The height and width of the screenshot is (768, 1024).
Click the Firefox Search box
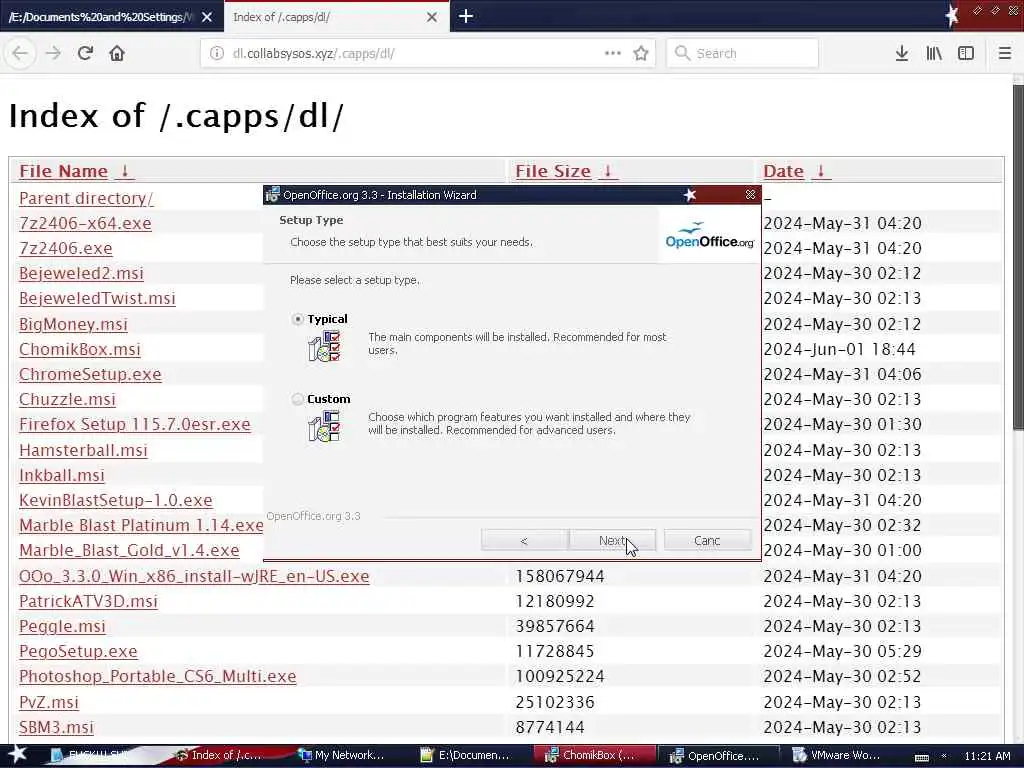[x=743, y=53]
